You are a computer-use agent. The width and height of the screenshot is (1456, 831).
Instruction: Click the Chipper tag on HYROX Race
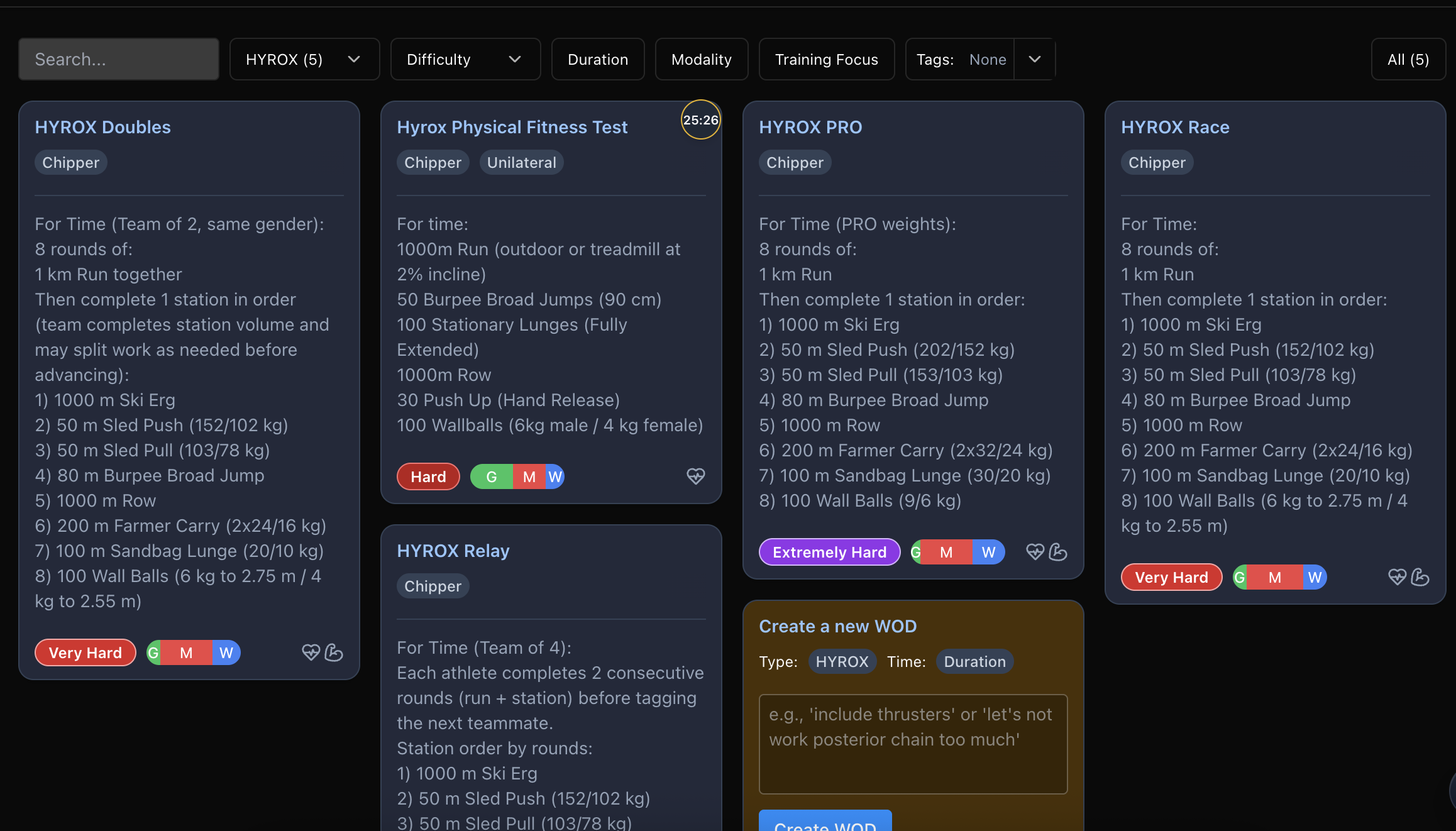[1157, 162]
